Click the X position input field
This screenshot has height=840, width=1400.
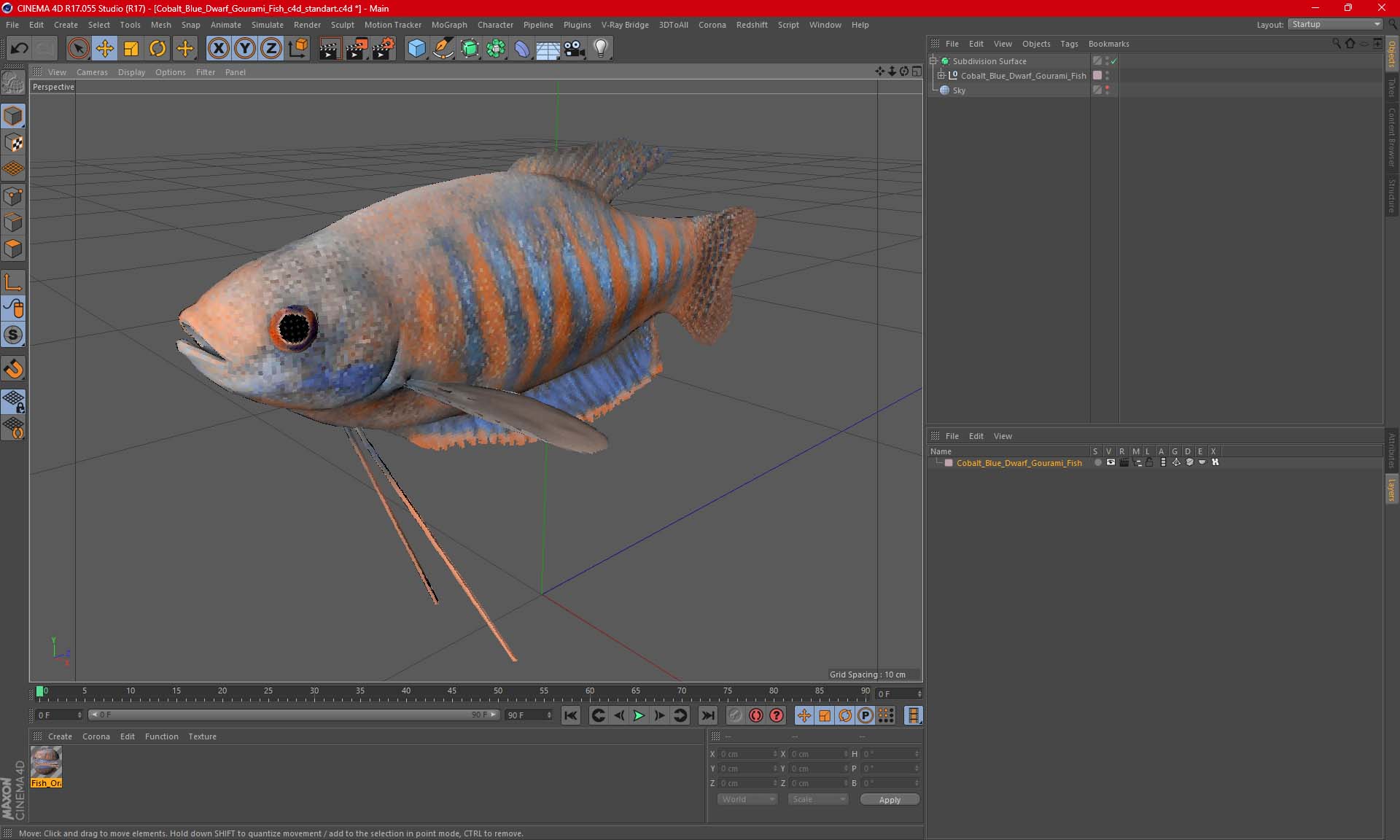(748, 754)
